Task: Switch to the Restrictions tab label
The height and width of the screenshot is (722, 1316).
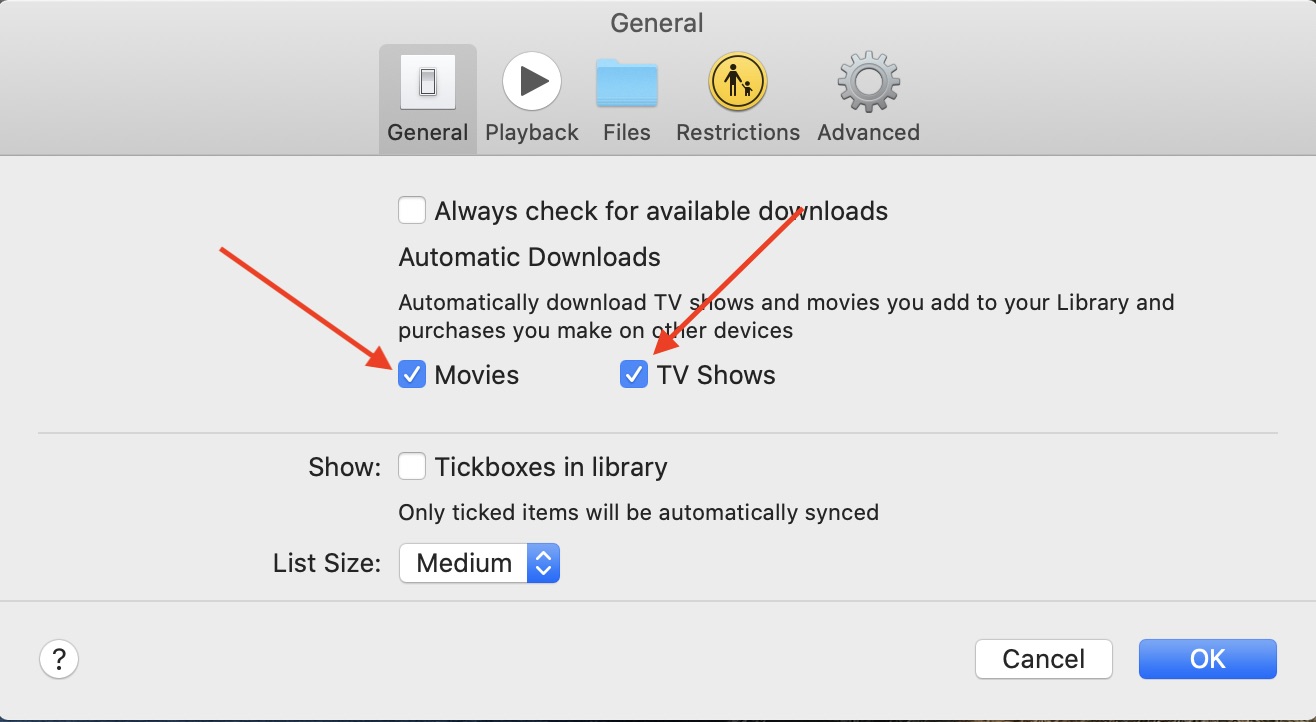Action: click(738, 132)
